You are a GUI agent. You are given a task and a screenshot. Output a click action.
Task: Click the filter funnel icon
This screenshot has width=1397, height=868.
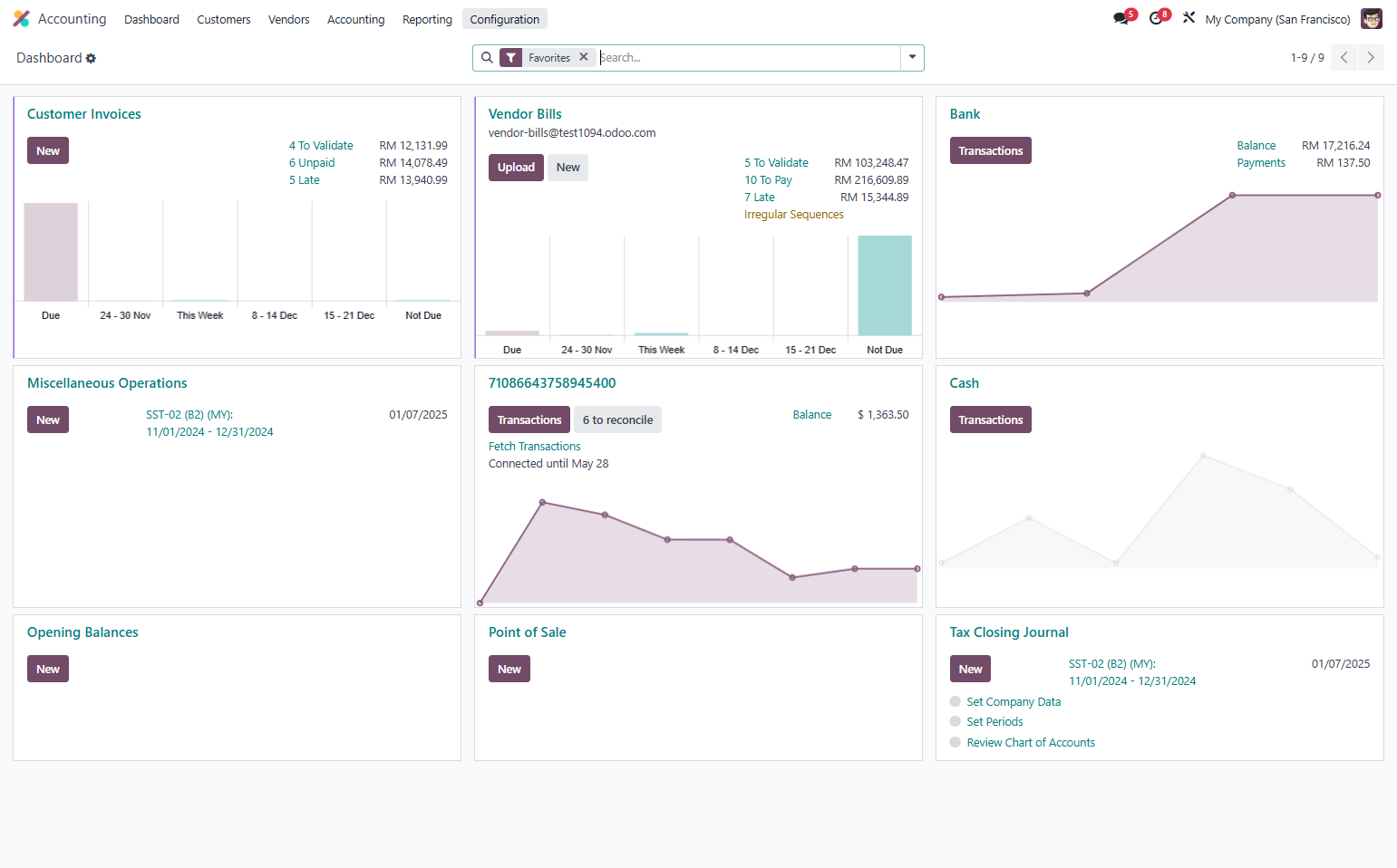tap(511, 58)
